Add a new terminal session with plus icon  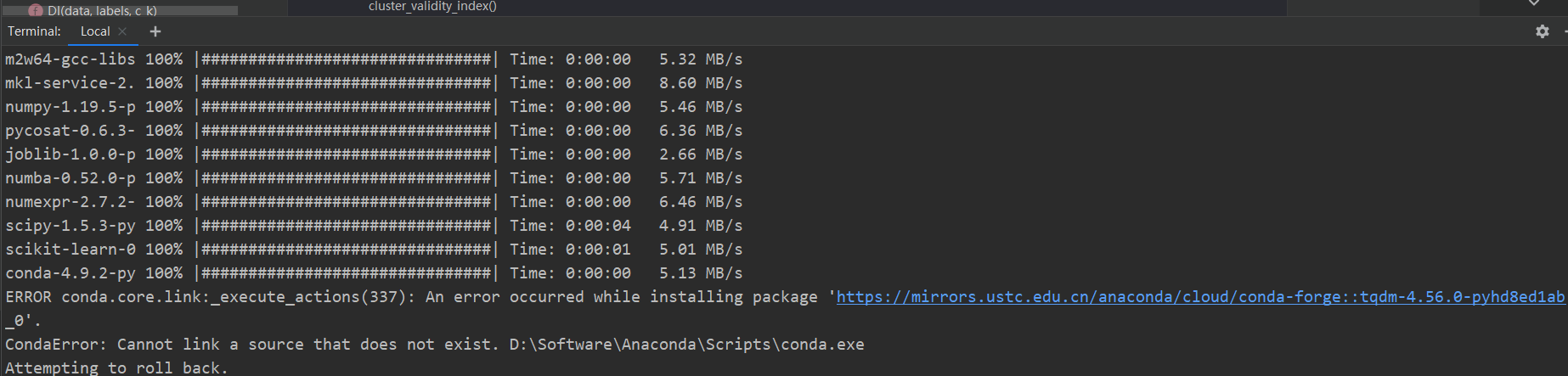(x=155, y=31)
